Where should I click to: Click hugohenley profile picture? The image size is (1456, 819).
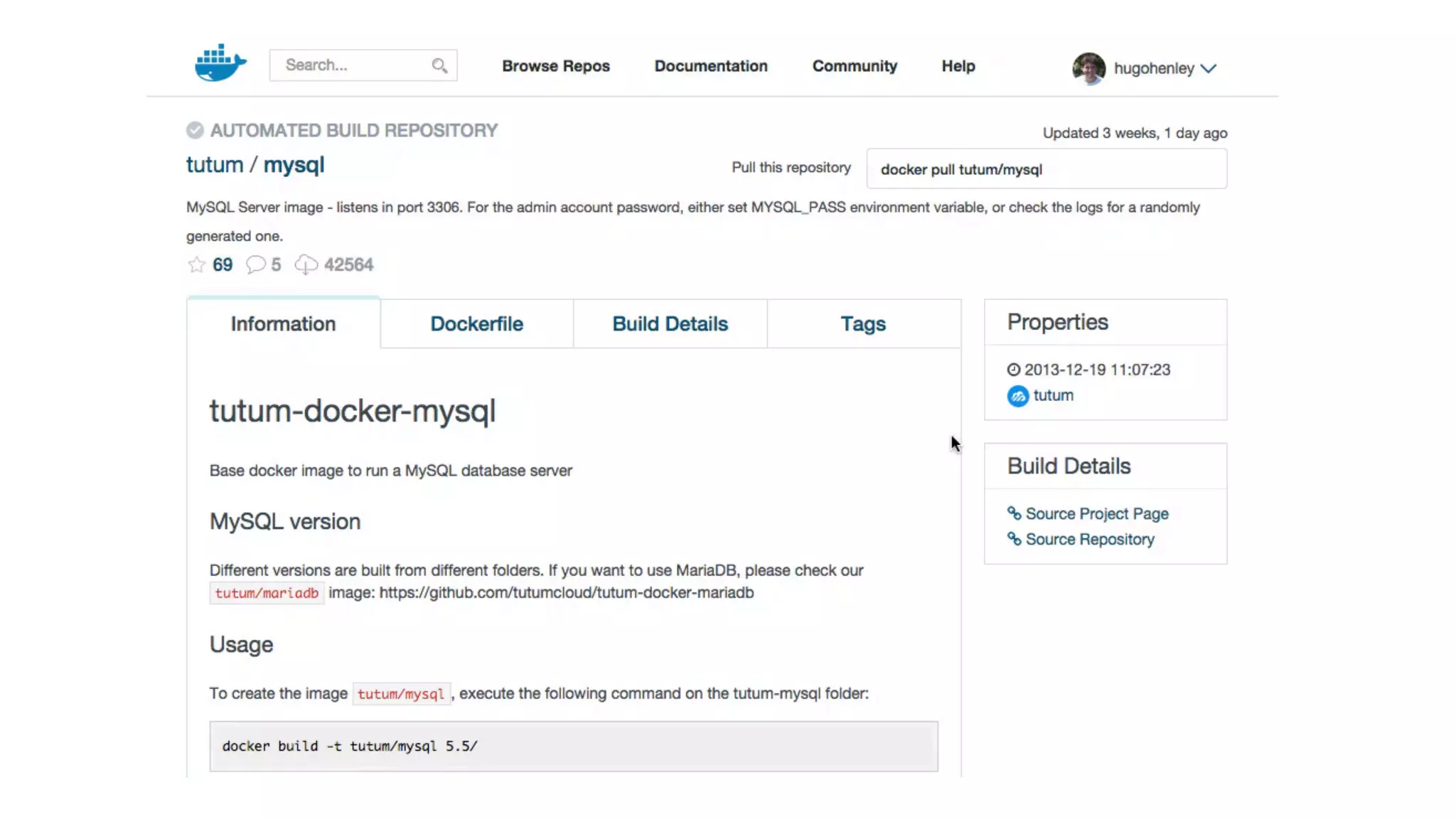coord(1088,68)
